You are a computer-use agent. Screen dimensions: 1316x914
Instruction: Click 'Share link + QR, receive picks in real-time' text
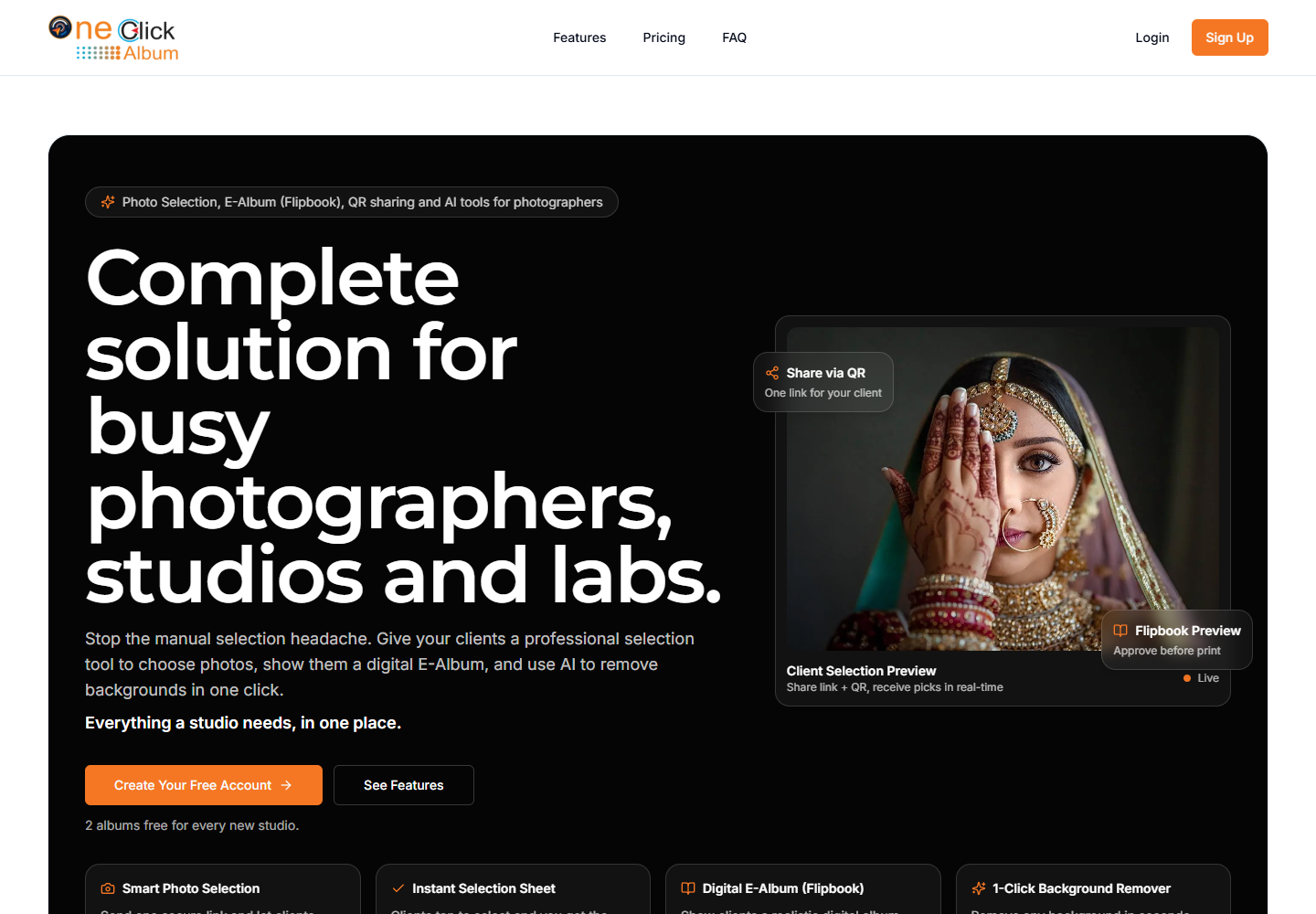895,687
